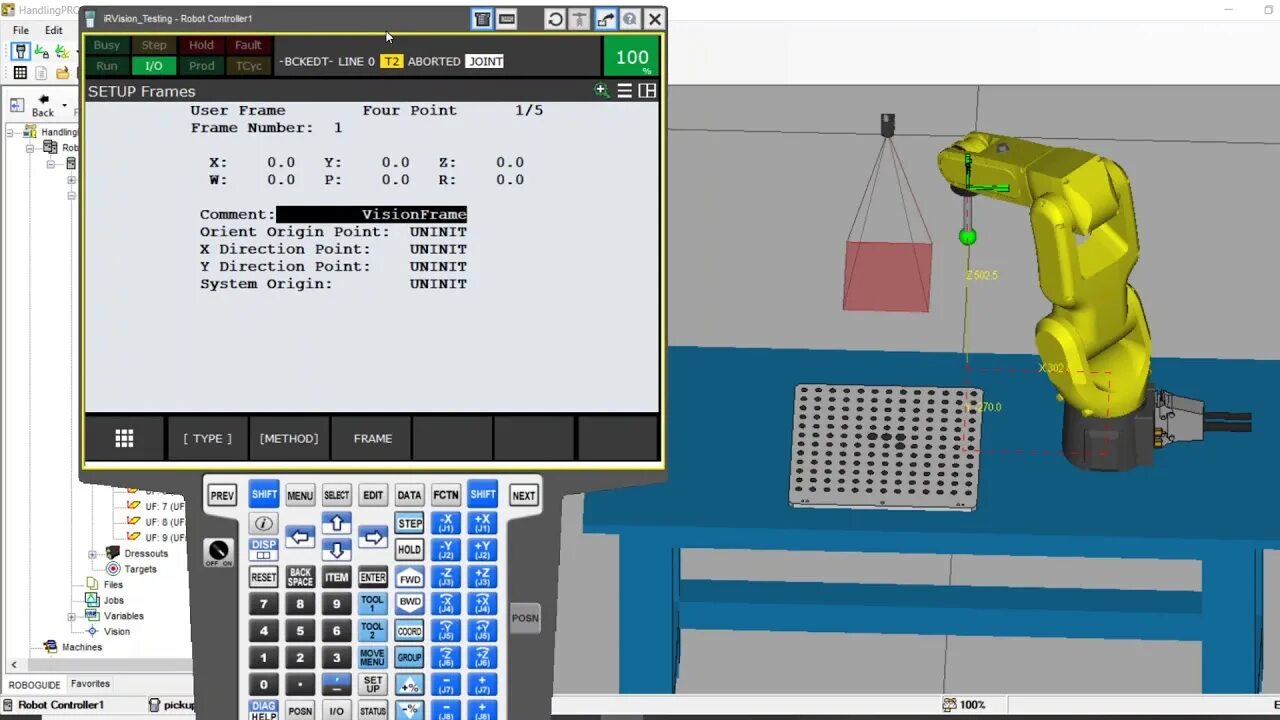Viewport: 1280px width, 720px height.
Task: Click the FCTN key on the pendant
Action: pos(446,495)
